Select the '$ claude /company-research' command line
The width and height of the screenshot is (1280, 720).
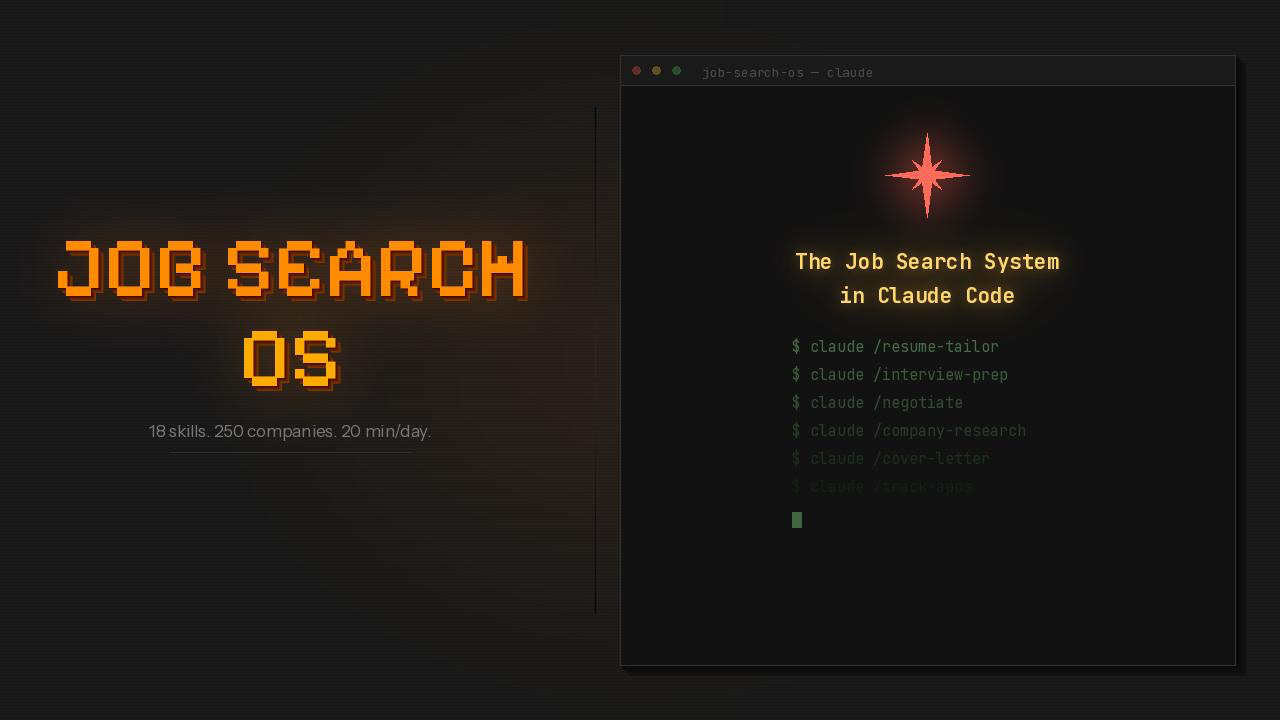pos(908,430)
